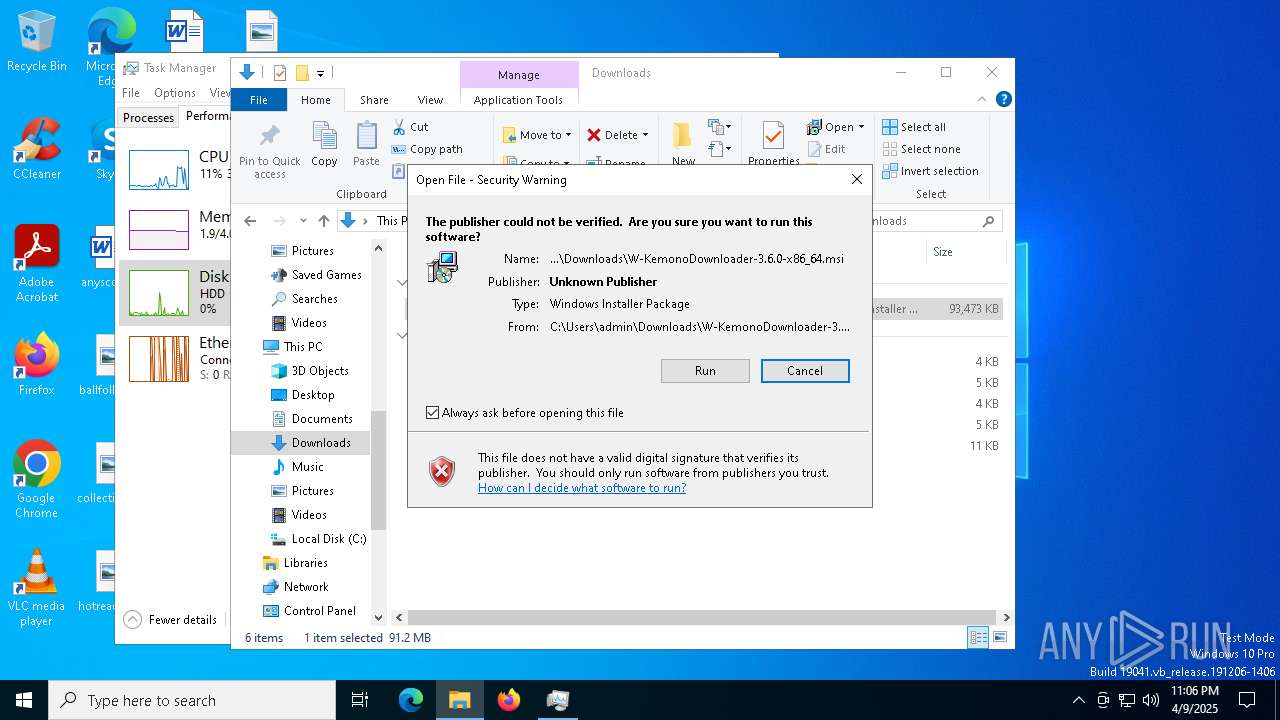Click the Task View taskbar icon
Screen dimensions: 1280x720
[360, 700]
